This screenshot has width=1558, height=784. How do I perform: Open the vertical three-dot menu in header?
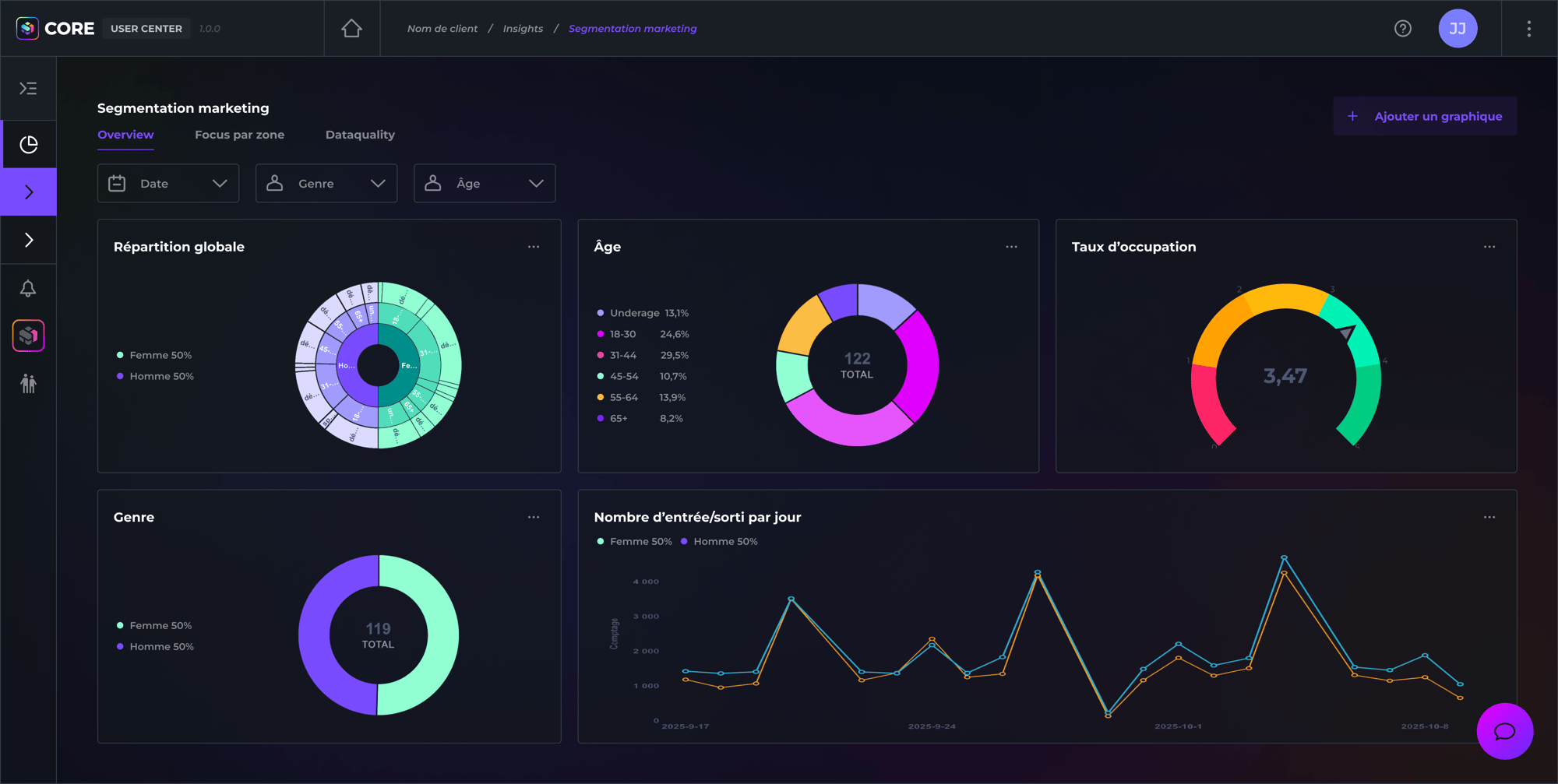tap(1528, 29)
